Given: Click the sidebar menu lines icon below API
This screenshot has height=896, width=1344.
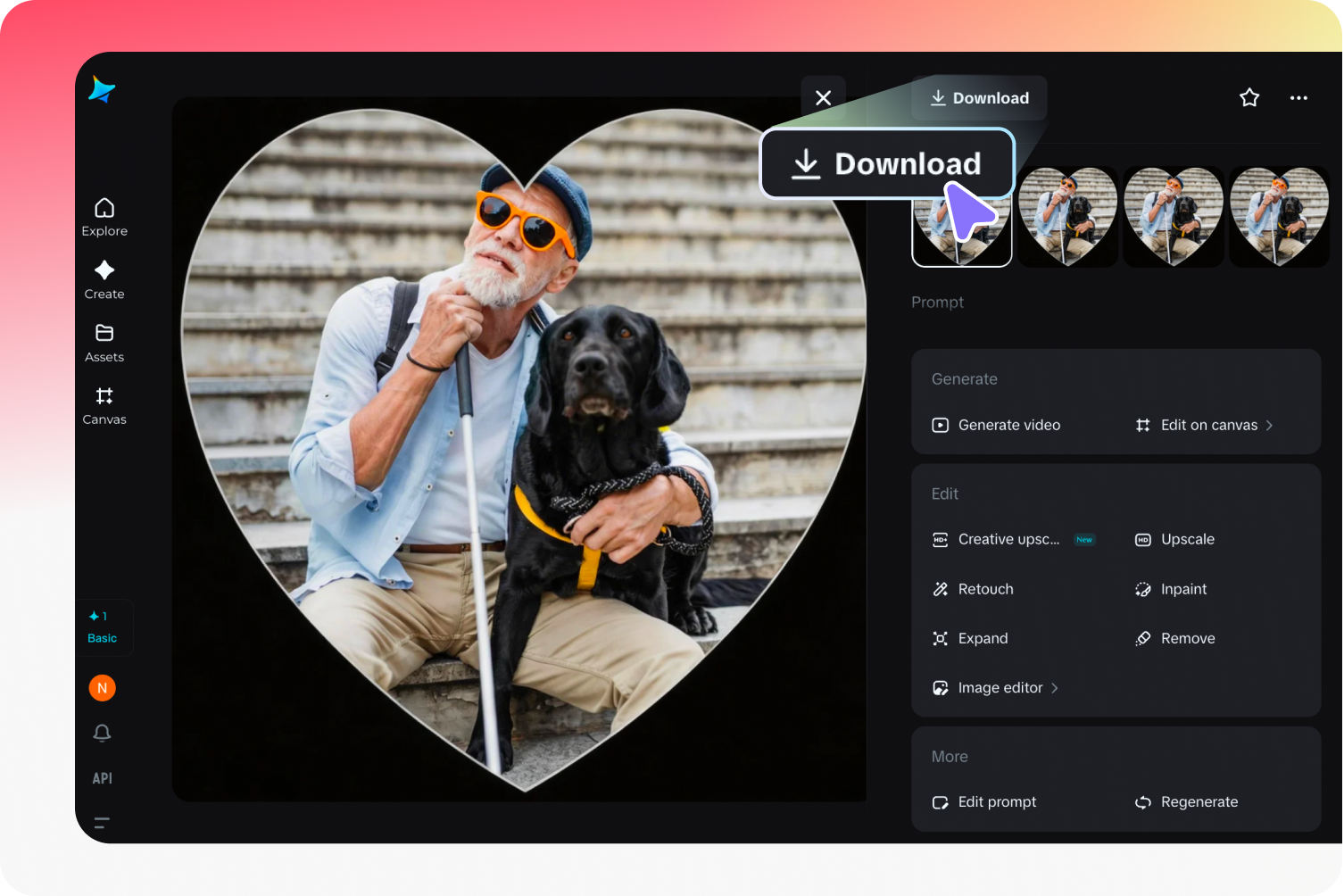Looking at the screenshot, I should pyautogui.click(x=102, y=823).
